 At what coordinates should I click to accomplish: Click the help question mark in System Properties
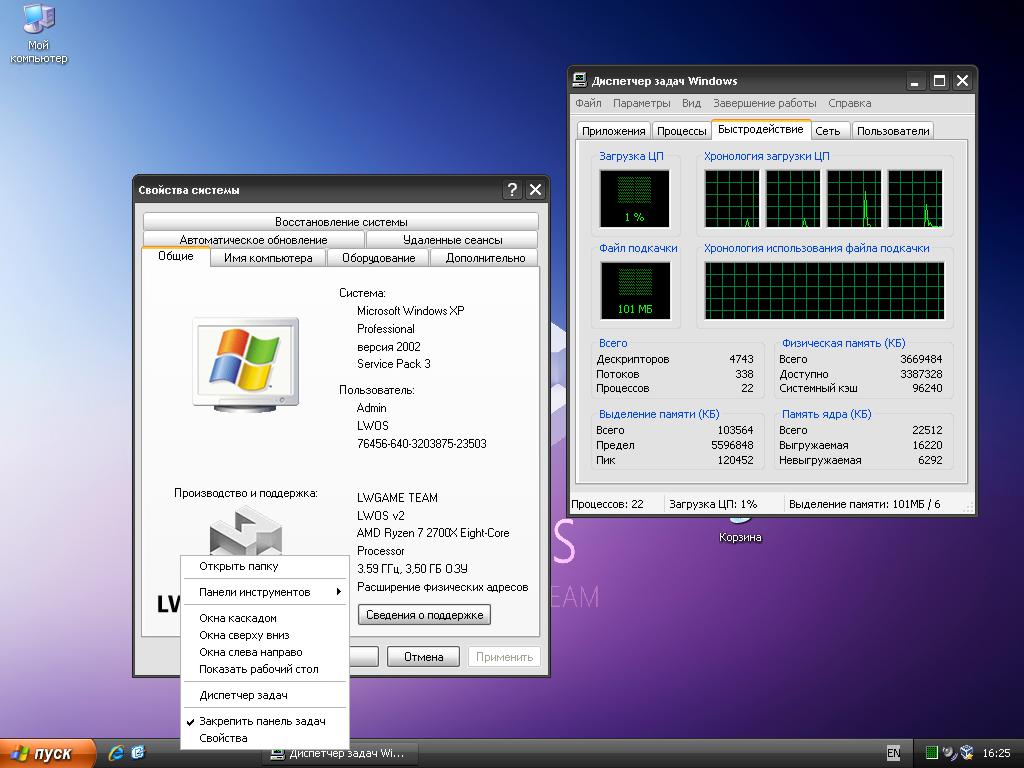click(x=512, y=190)
